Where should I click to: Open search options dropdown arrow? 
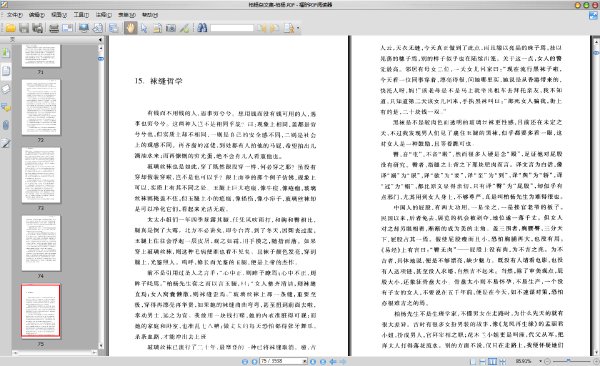tap(298, 28)
